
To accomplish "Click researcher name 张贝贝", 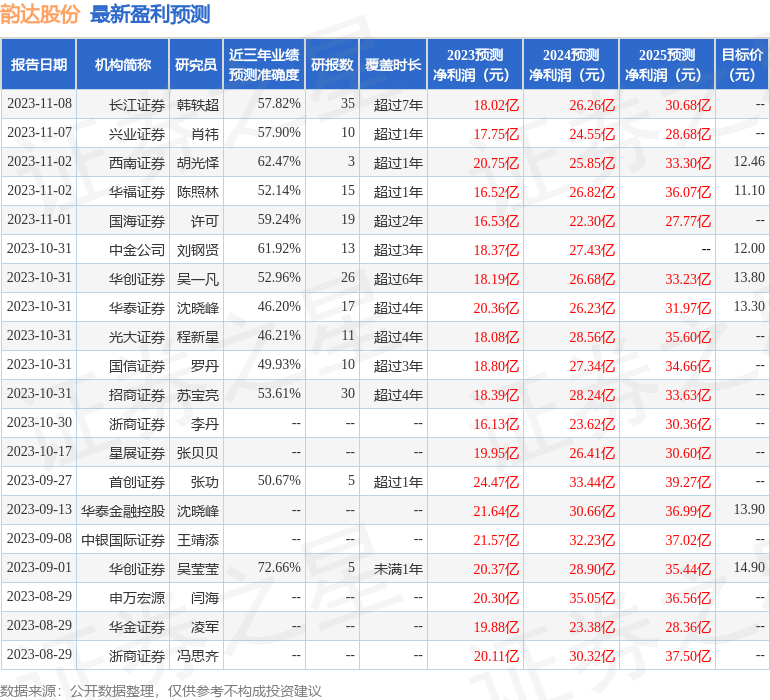I will pos(197,452).
